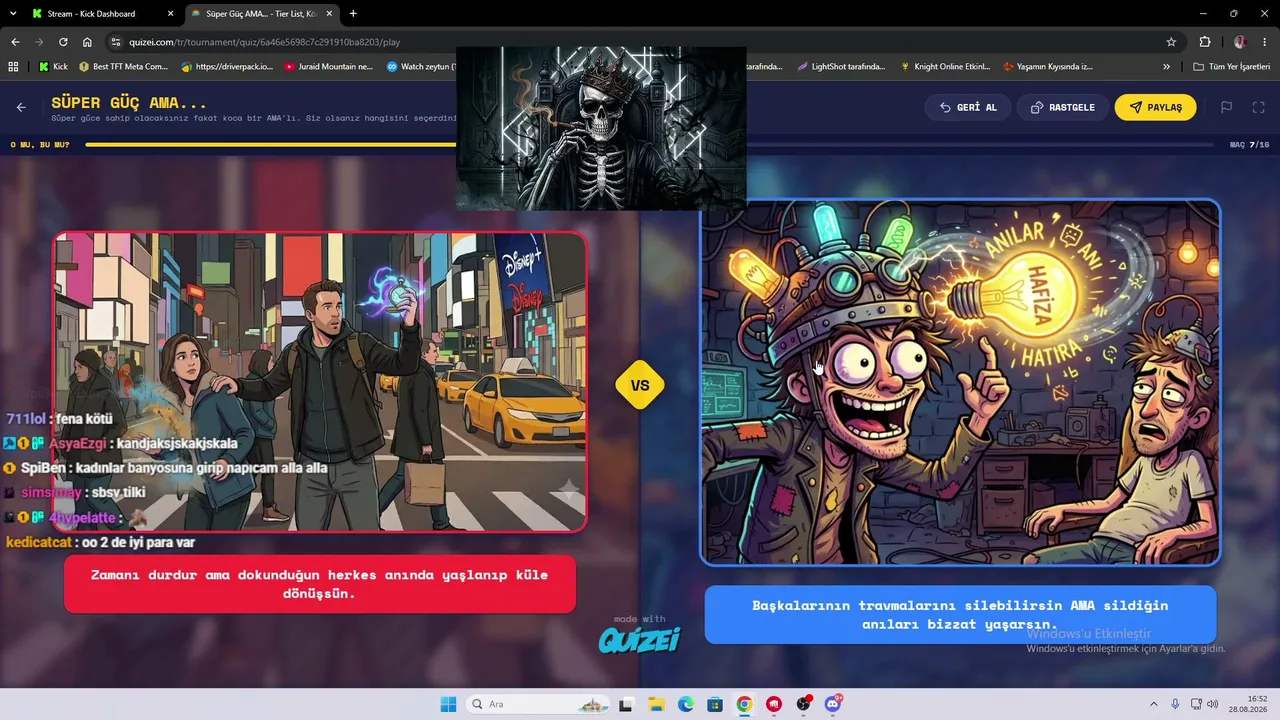
Task: Open the network icon in system tray
Action: (x=1195, y=704)
